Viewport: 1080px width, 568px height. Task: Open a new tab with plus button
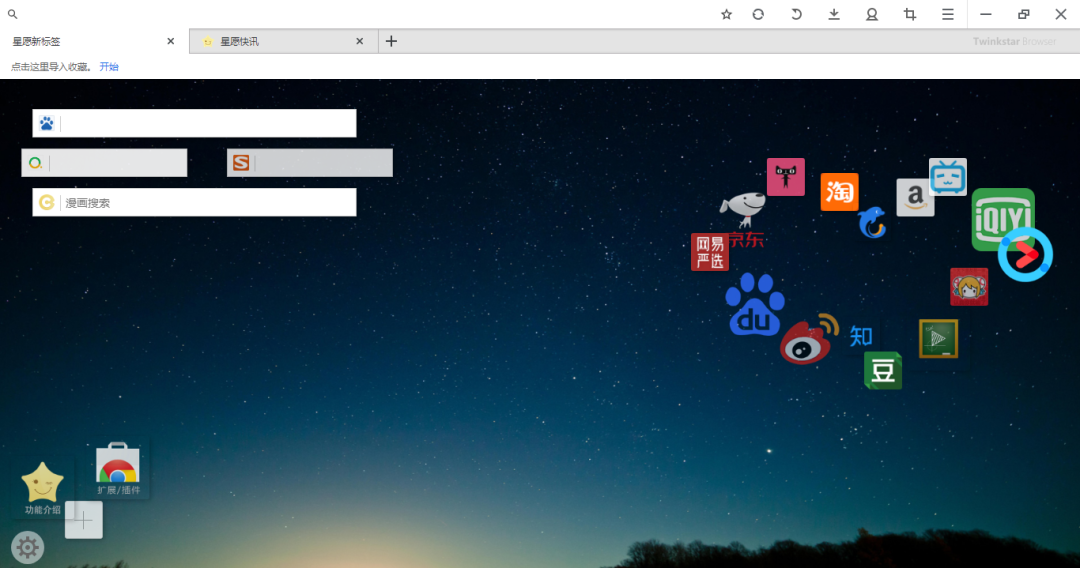tap(391, 41)
